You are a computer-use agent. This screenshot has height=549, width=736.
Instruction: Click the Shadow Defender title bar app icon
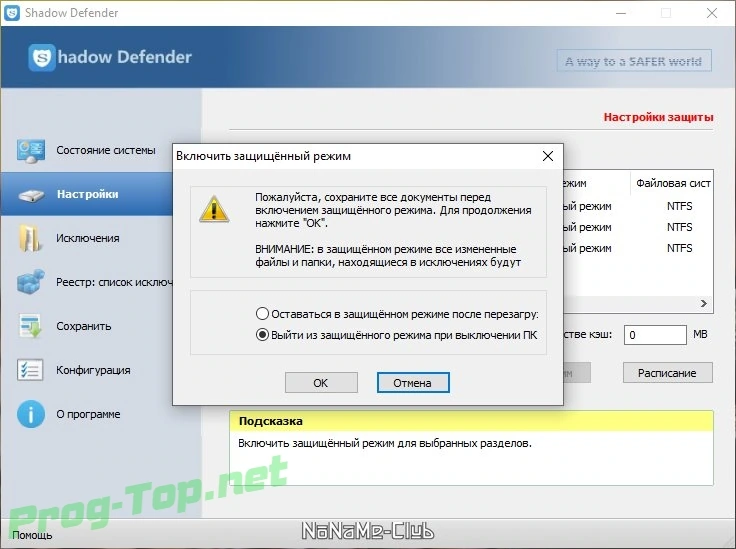pyautogui.click(x=12, y=13)
